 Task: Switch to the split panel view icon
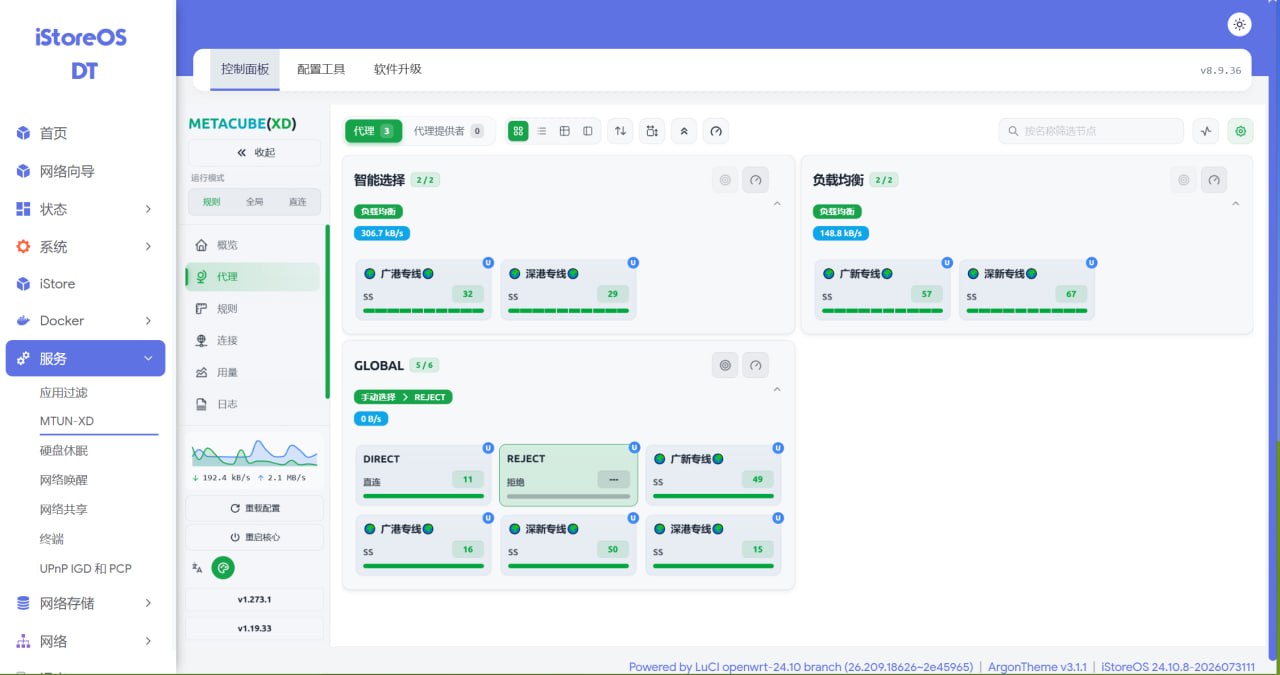tap(587, 131)
